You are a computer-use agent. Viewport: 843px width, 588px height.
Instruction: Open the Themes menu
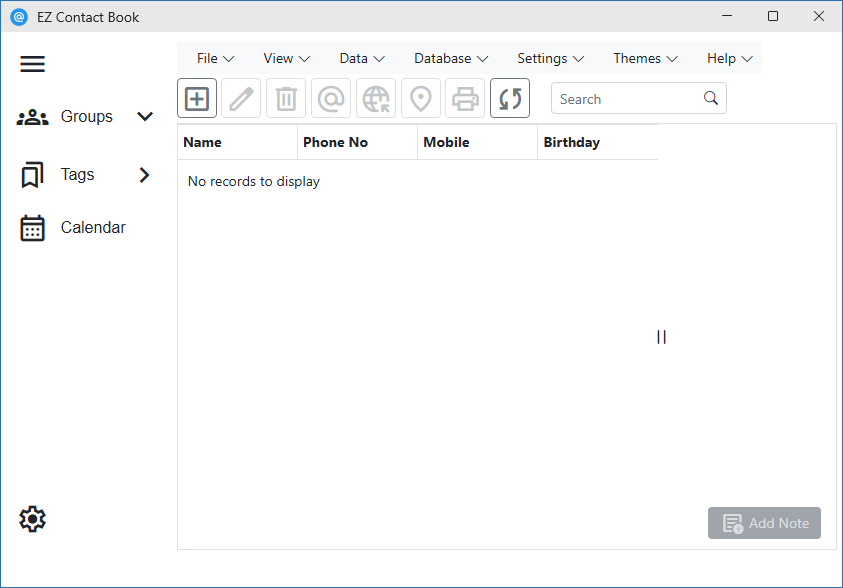(645, 59)
